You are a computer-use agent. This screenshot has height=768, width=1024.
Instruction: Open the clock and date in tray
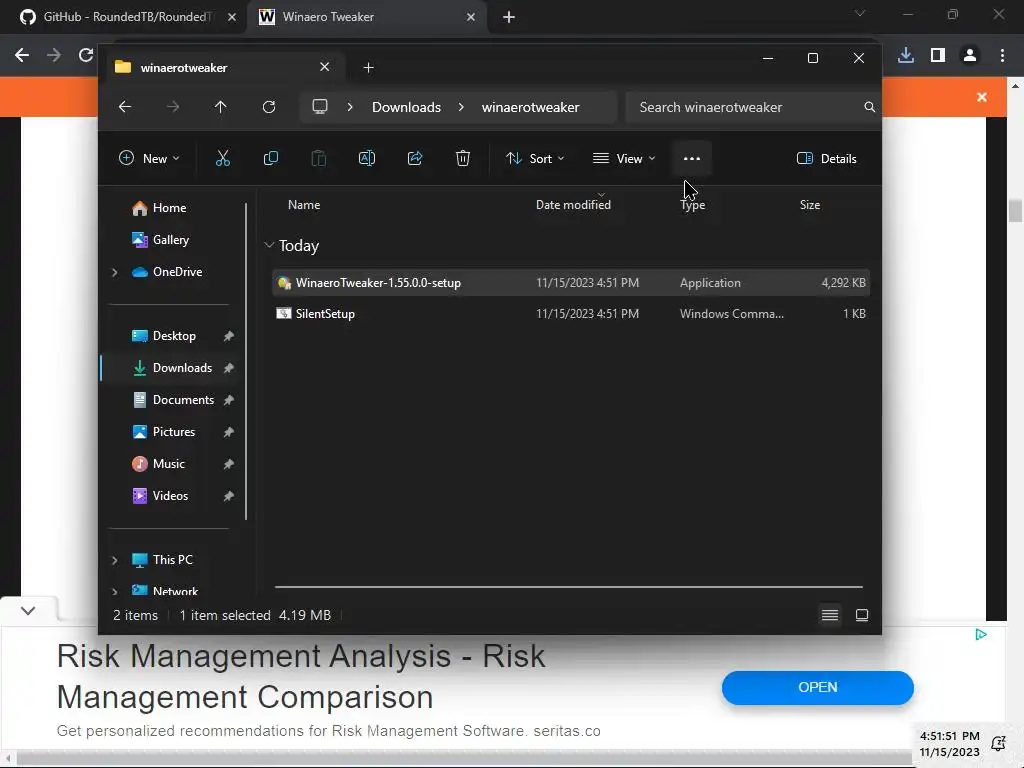[950, 744]
